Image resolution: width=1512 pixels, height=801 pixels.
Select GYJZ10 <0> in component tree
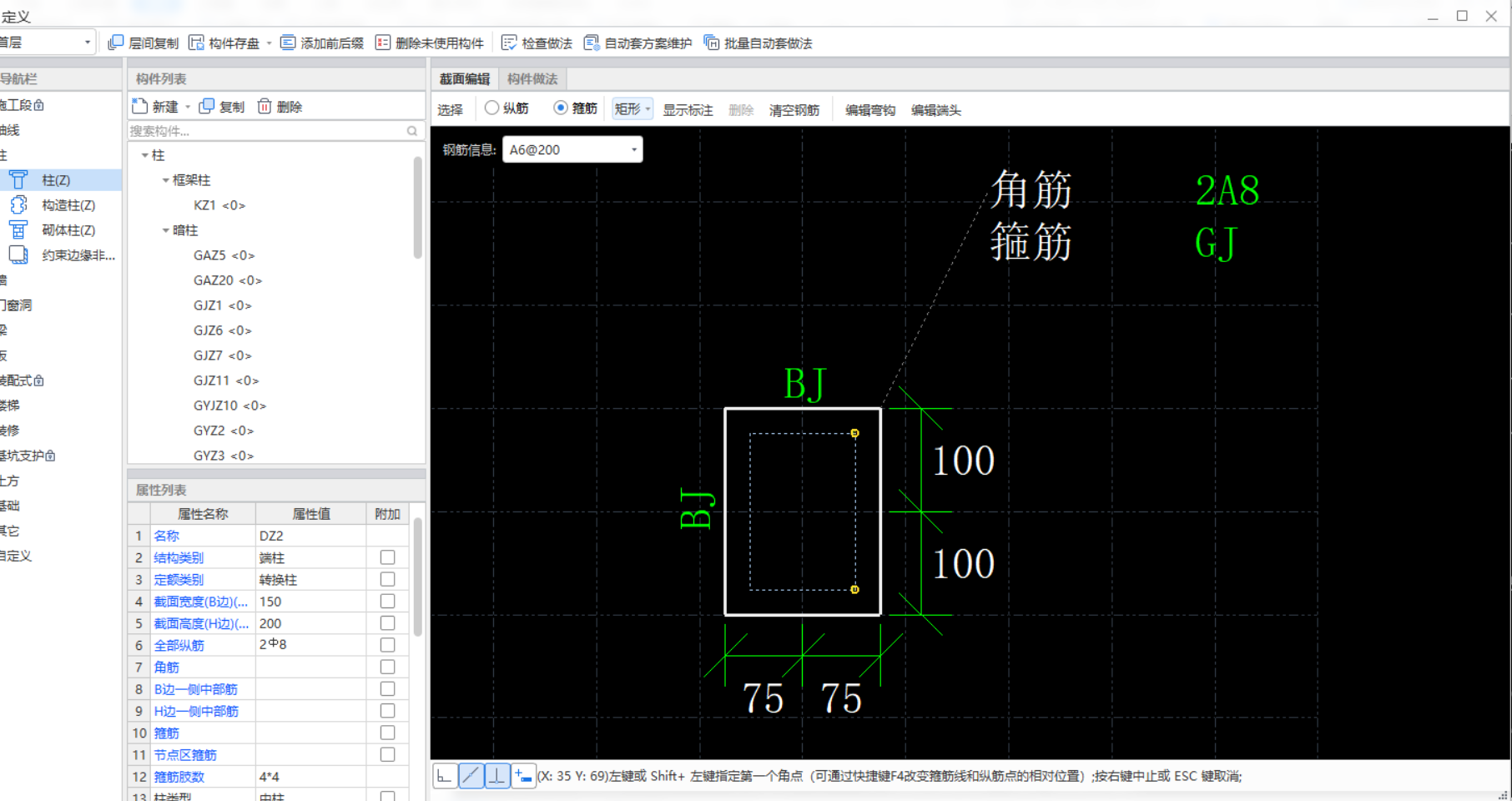(x=230, y=406)
